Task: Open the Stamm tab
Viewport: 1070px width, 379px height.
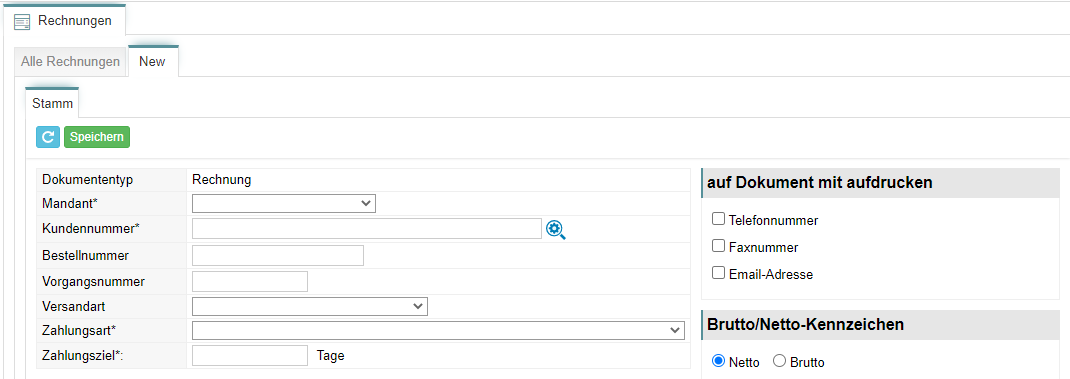Action: [x=52, y=104]
